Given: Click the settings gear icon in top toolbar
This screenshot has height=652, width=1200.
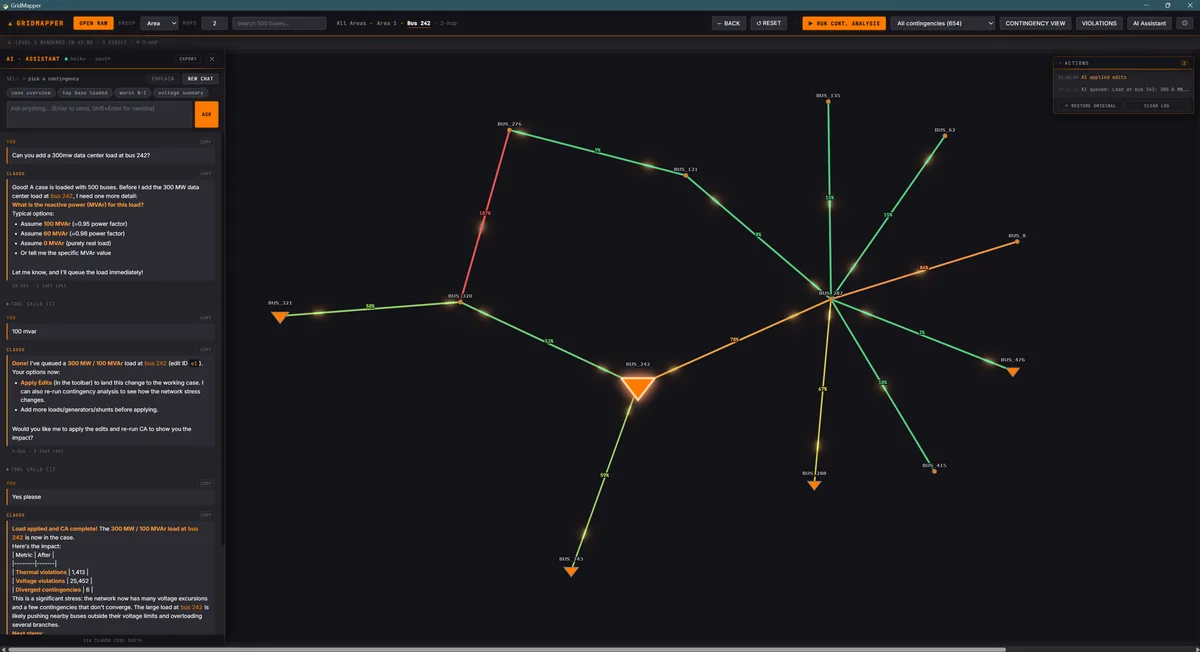Looking at the screenshot, I should coord(1185,23).
